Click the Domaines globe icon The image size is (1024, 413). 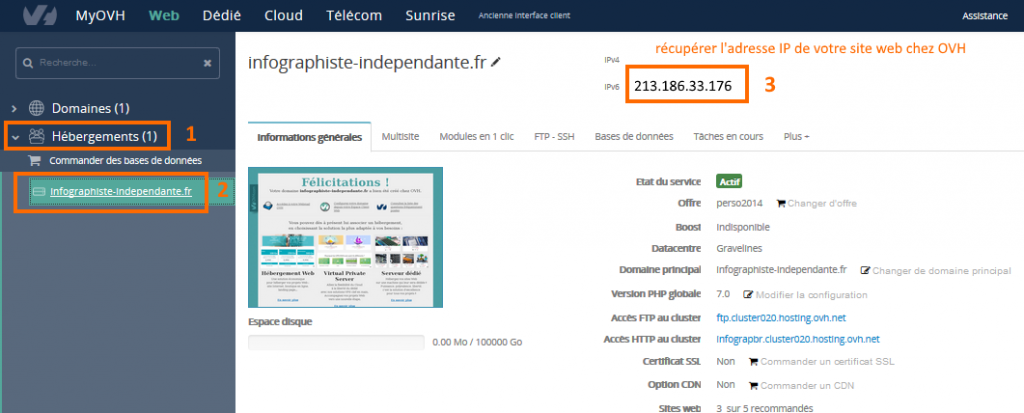(37, 108)
